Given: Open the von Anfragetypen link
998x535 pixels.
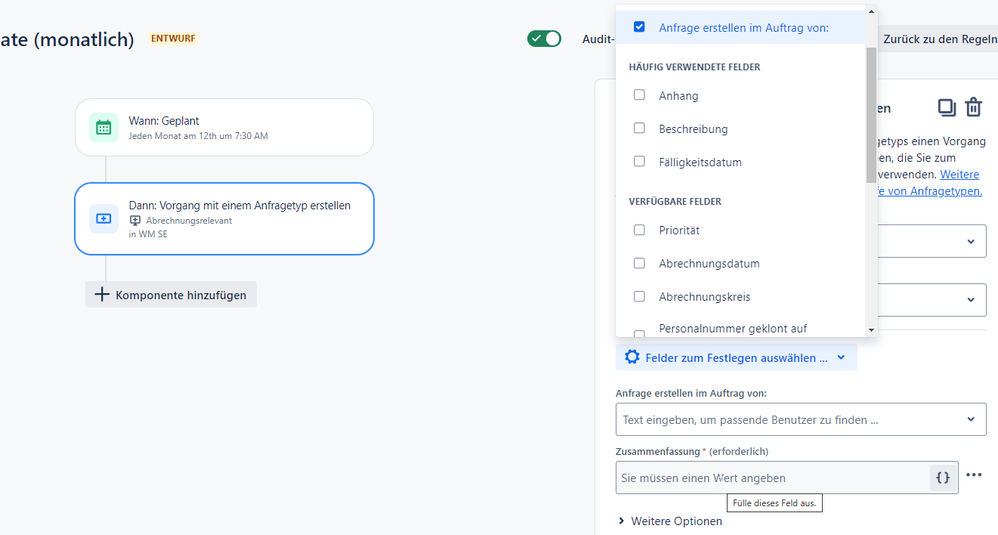Looking at the screenshot, I should coord(929,191).
